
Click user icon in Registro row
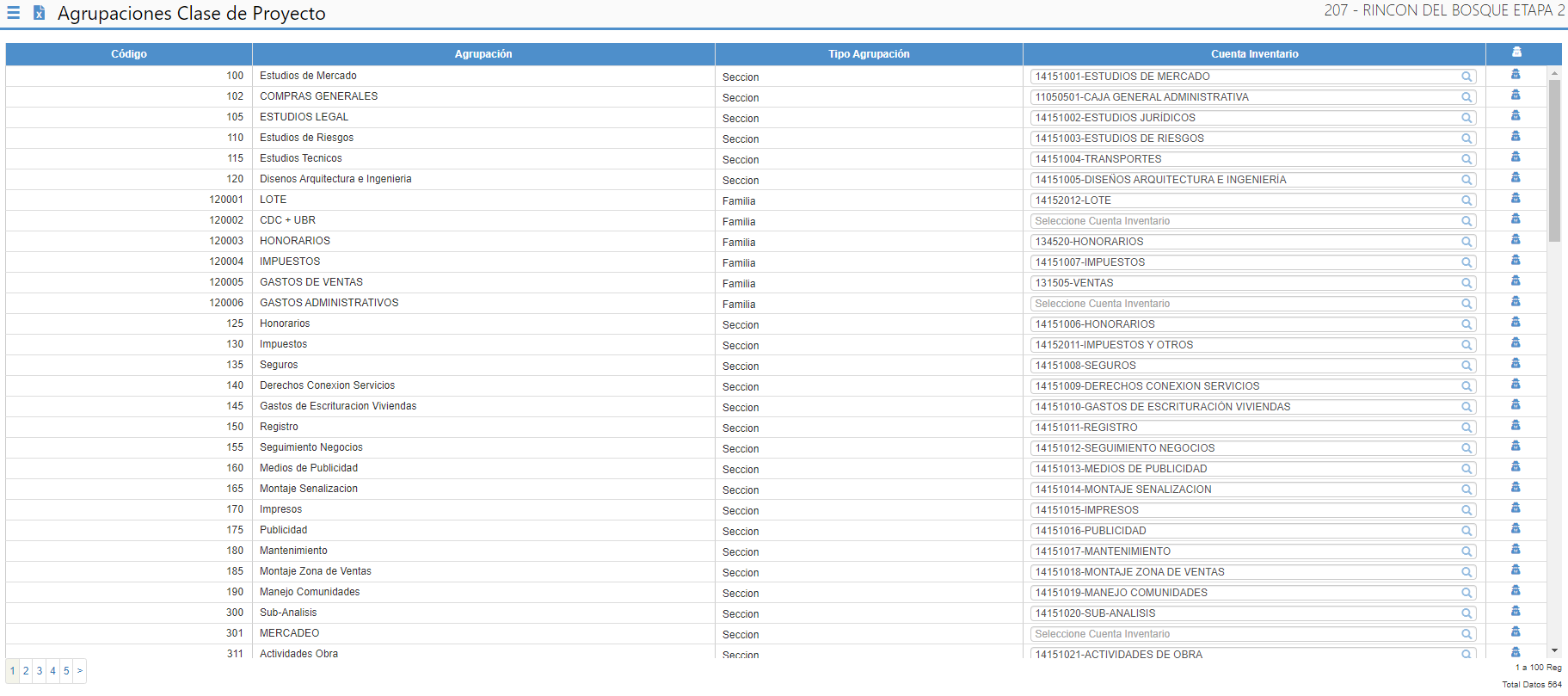(x=1516, y=425)
